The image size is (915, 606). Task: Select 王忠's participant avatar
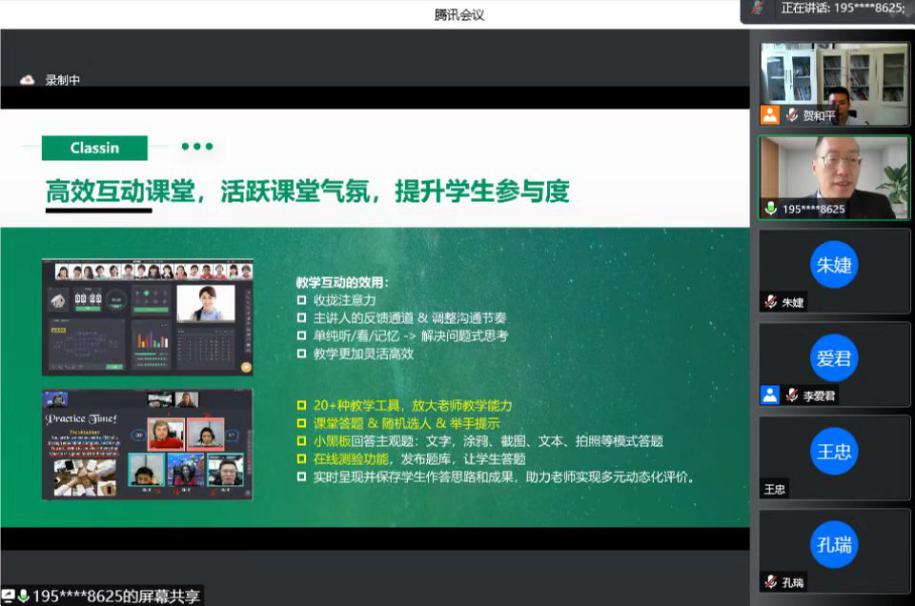[x=834, y=452]
